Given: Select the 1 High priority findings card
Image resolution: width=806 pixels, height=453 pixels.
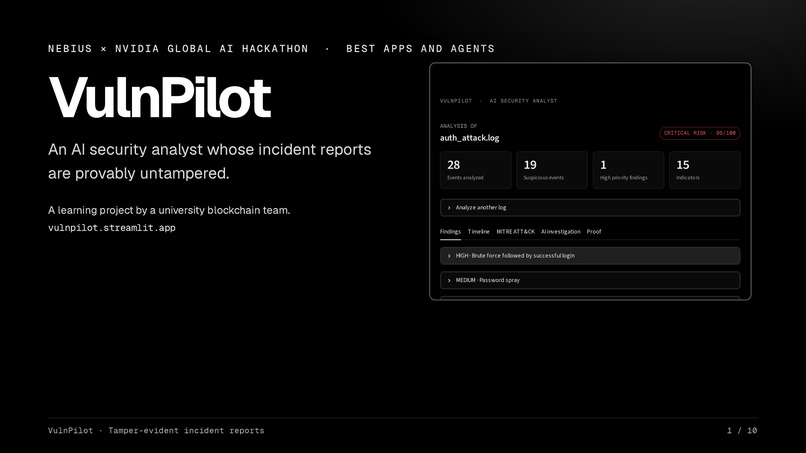Looking at the screenshot, I should coord(628,170).
